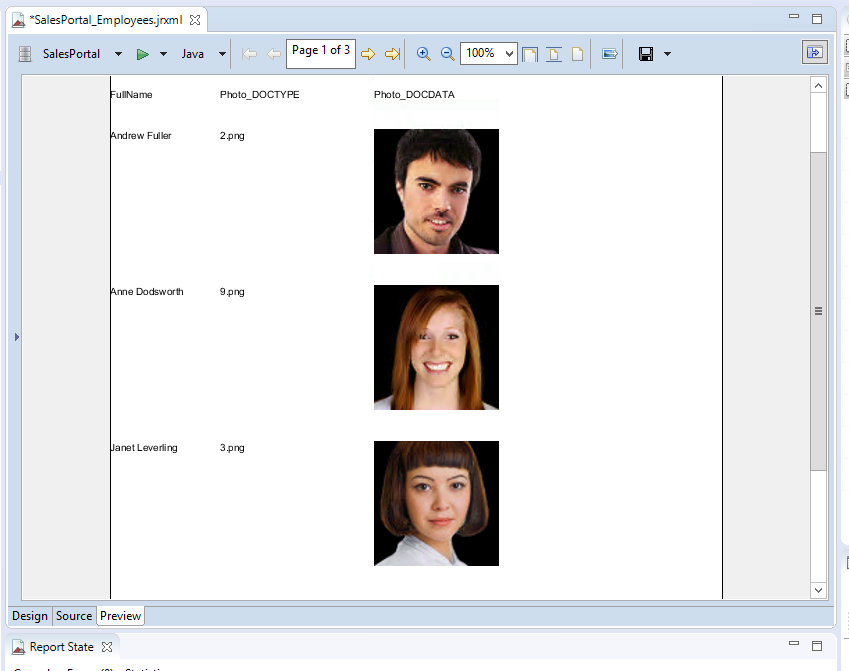Click the FullName column header
The width and height of the screenshot is (849, 671).
131,95
